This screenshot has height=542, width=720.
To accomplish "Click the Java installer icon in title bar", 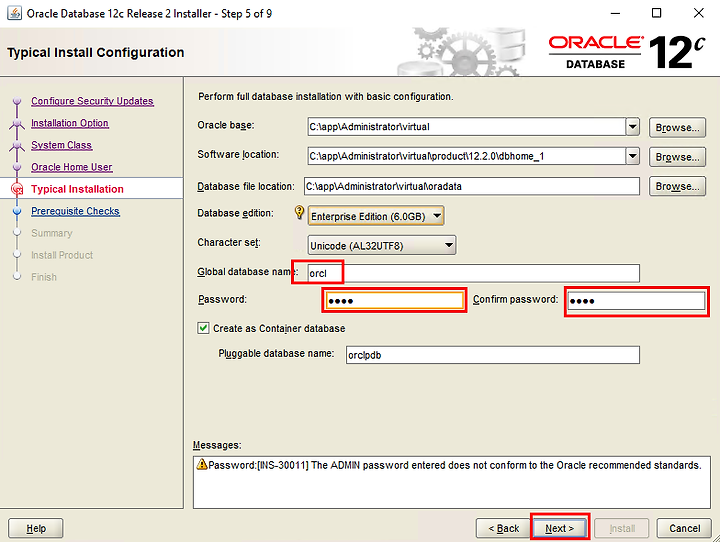I will coord(14,13).
